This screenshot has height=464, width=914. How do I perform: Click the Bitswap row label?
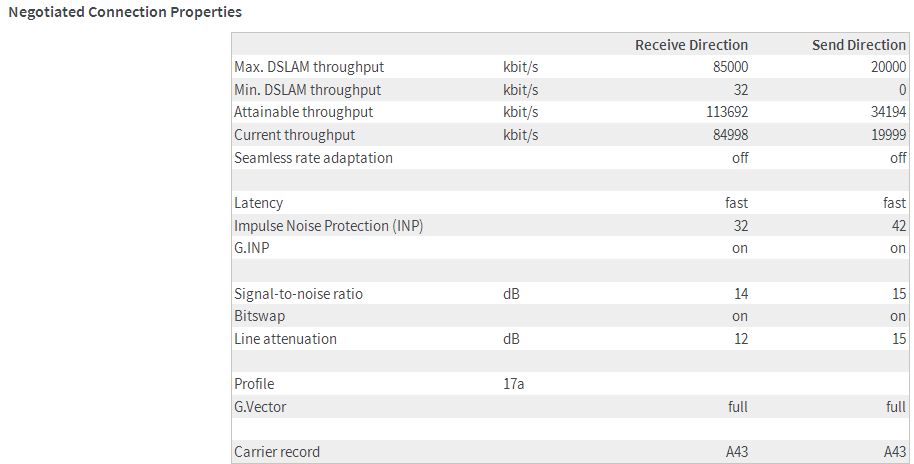[x=258, y=316]
